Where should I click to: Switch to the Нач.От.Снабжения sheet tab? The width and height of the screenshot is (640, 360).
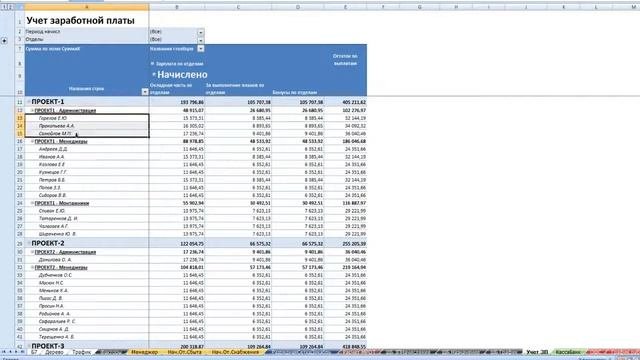click(235, 352)
